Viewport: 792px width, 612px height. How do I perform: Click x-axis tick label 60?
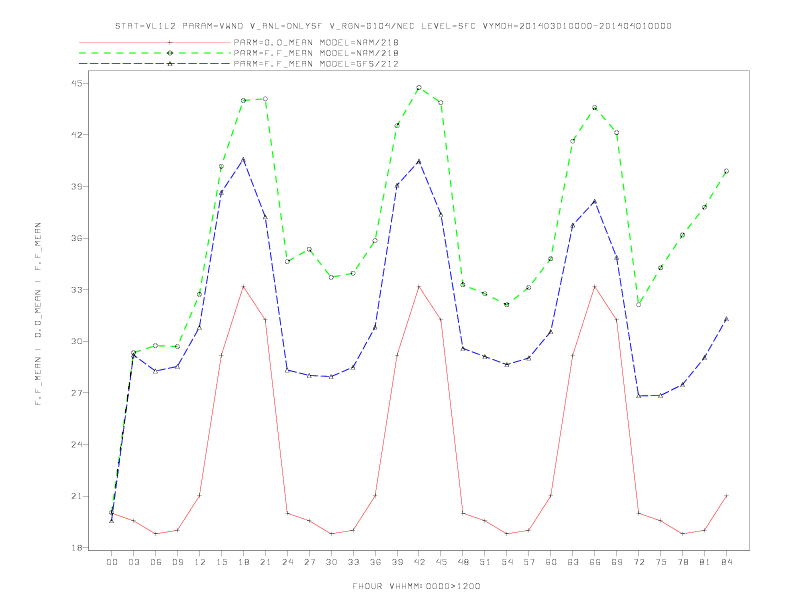coord(551,562)
